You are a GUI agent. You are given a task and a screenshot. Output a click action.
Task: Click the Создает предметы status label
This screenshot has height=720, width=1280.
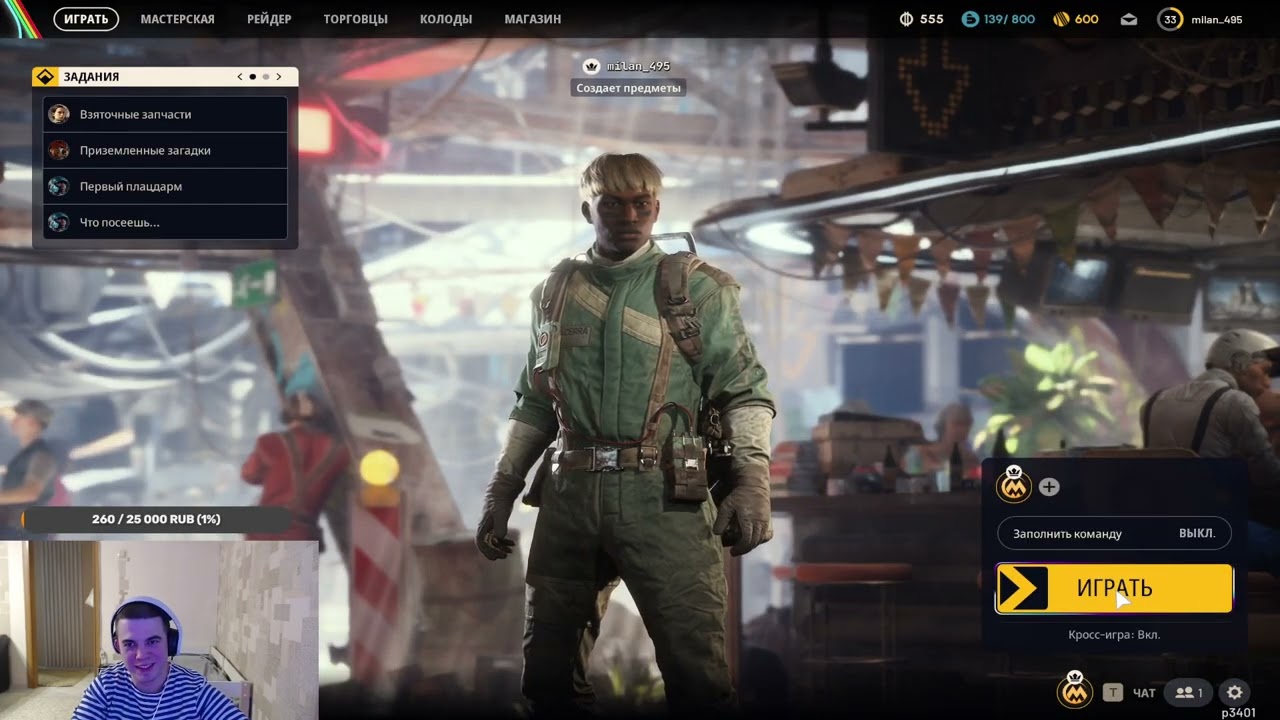click(628, 88)
